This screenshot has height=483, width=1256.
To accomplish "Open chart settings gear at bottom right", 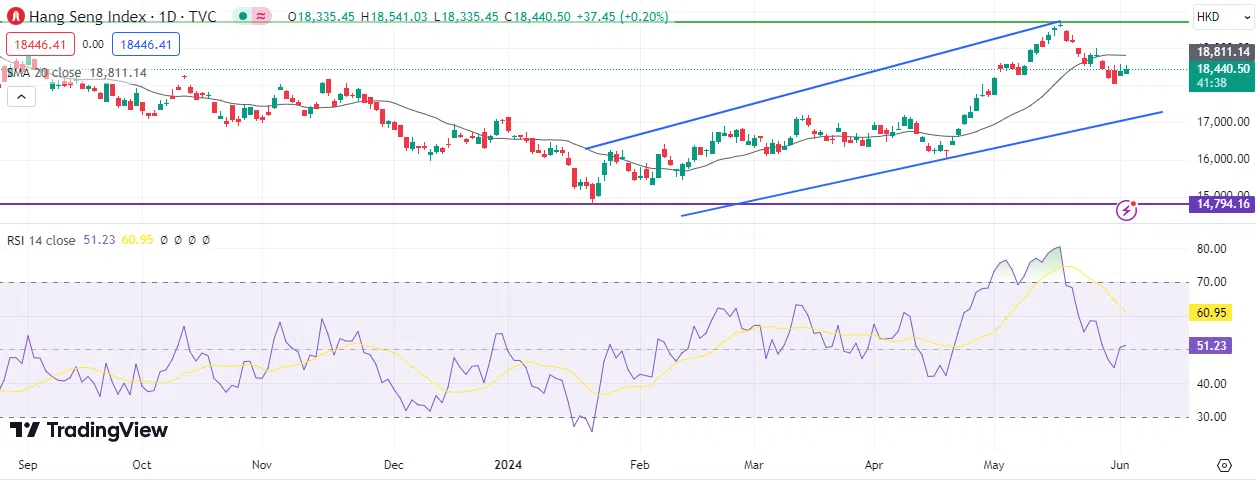I will pyautogui.click(x=1224, y=465).
